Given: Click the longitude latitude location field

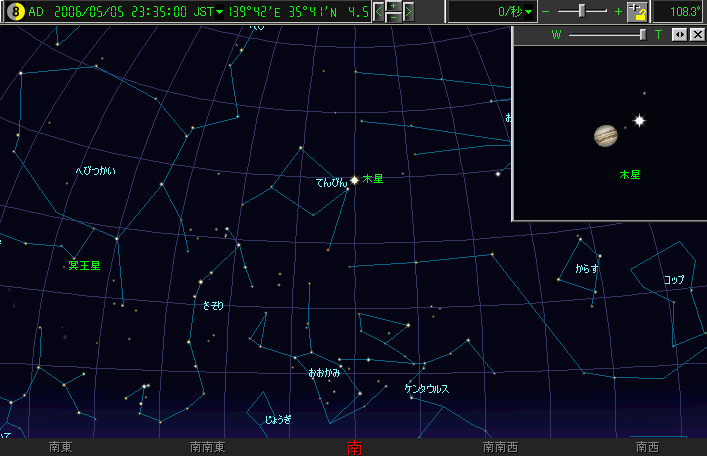Looking at the screenshot, I should click(x=300, y=12).
